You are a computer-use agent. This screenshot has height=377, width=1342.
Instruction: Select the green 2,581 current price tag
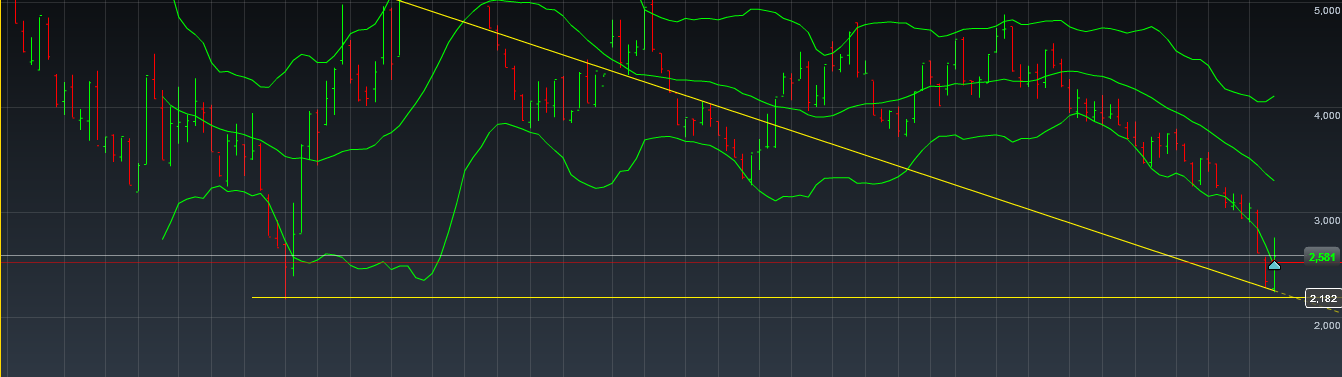point(1320,257)
